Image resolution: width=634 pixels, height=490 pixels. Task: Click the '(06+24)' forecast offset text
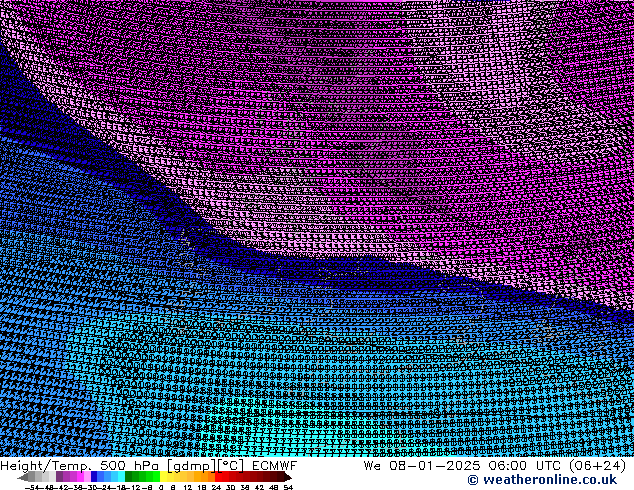598,466
